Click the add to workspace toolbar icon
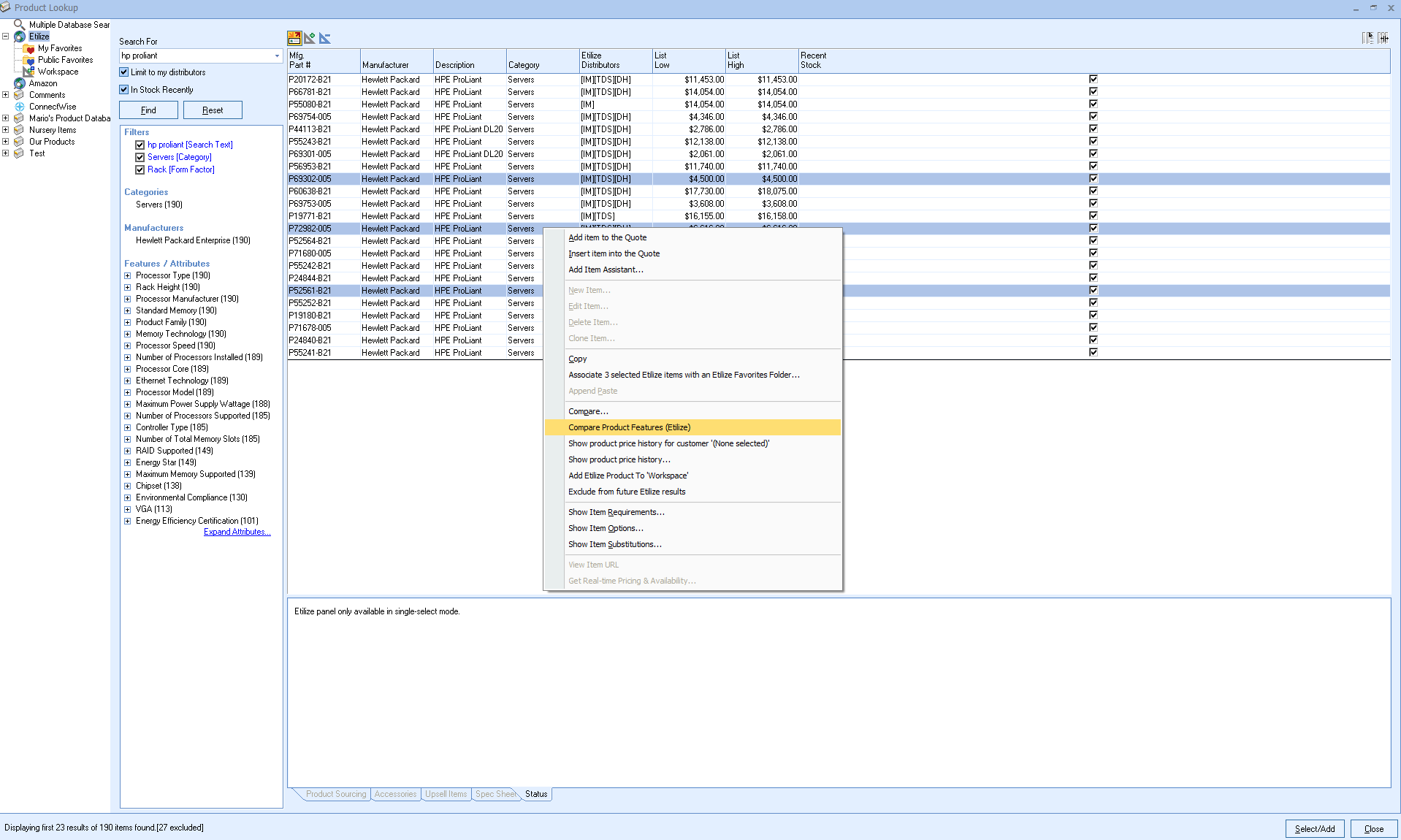Screen dimensions: 1401x840 pos(310,38)
